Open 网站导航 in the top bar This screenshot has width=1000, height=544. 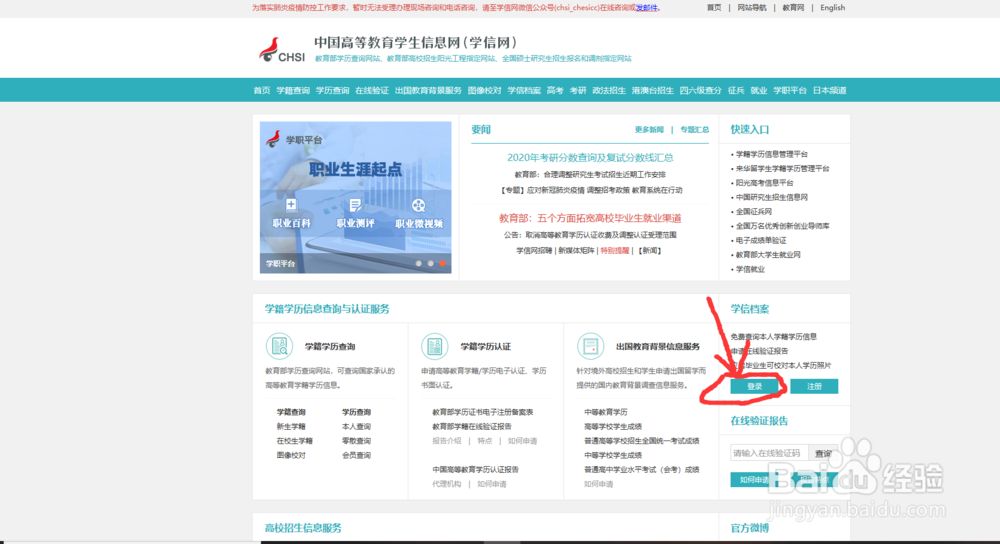tap(752, 8)
